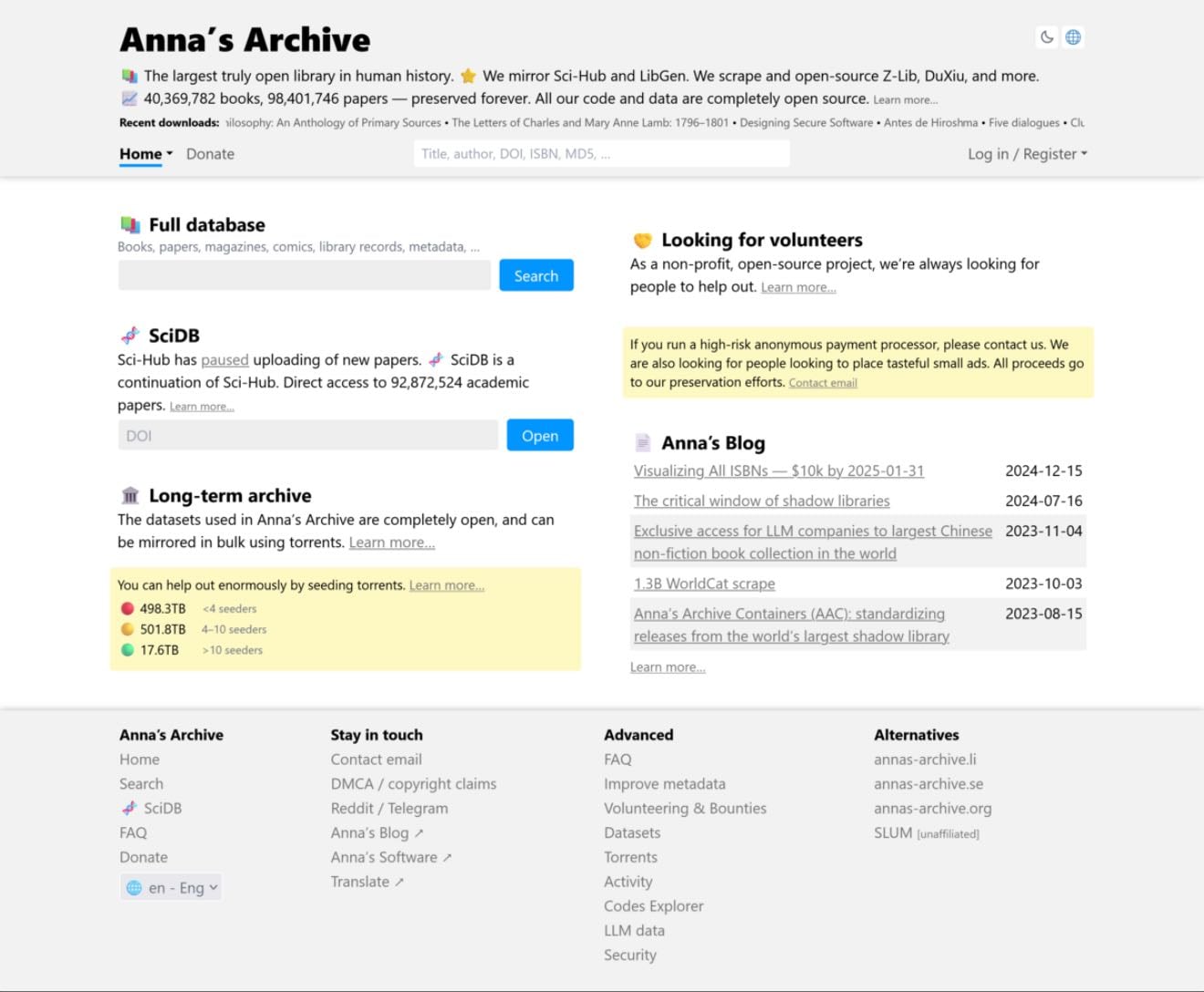Screen dimensions: 1204x992
Task: Open the 'paused' link in SciDB text
Action: point(225,360)
